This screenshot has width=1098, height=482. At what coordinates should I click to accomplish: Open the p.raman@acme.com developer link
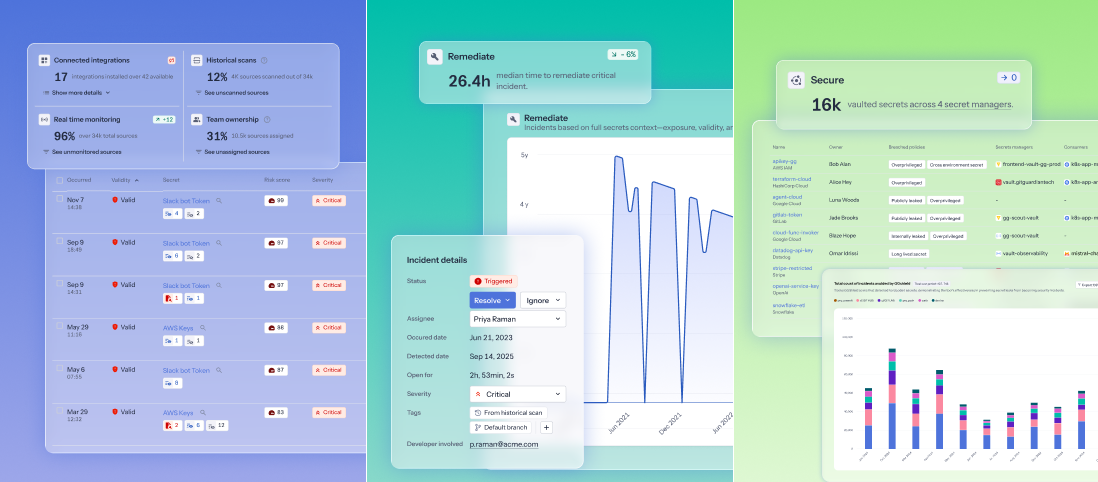[x=503, y=444]
